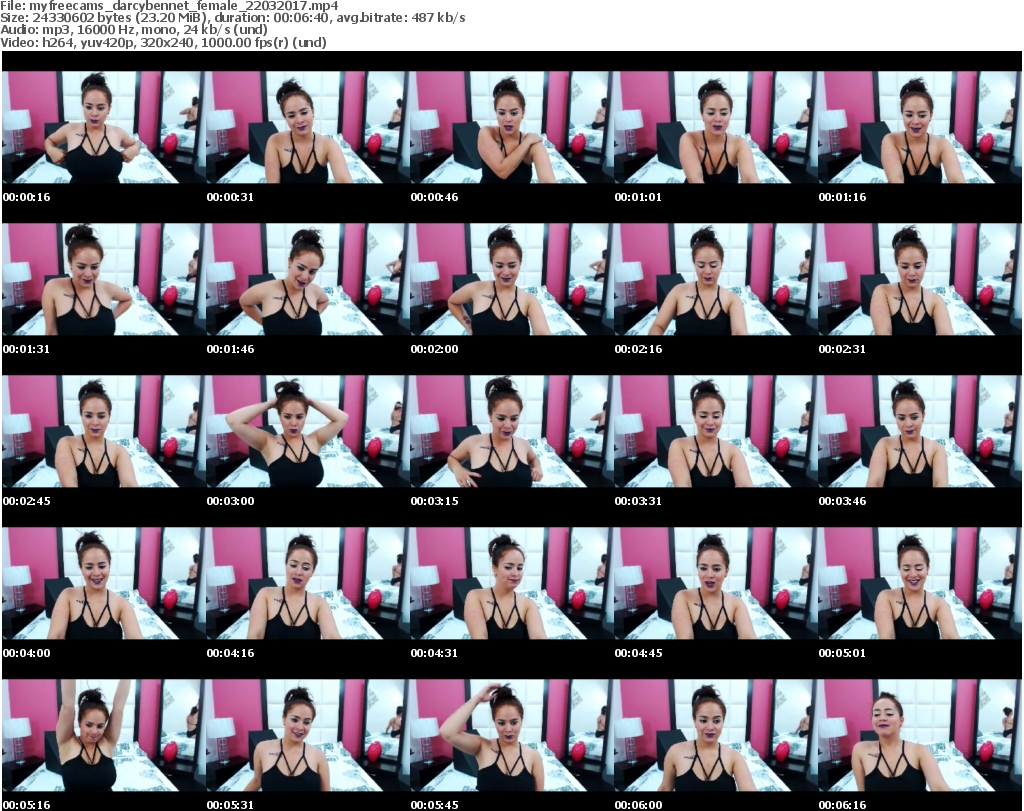Click the thumbnail frame at 00:04:16
This screenshot has height=811, width=1024.
[308, 584]
